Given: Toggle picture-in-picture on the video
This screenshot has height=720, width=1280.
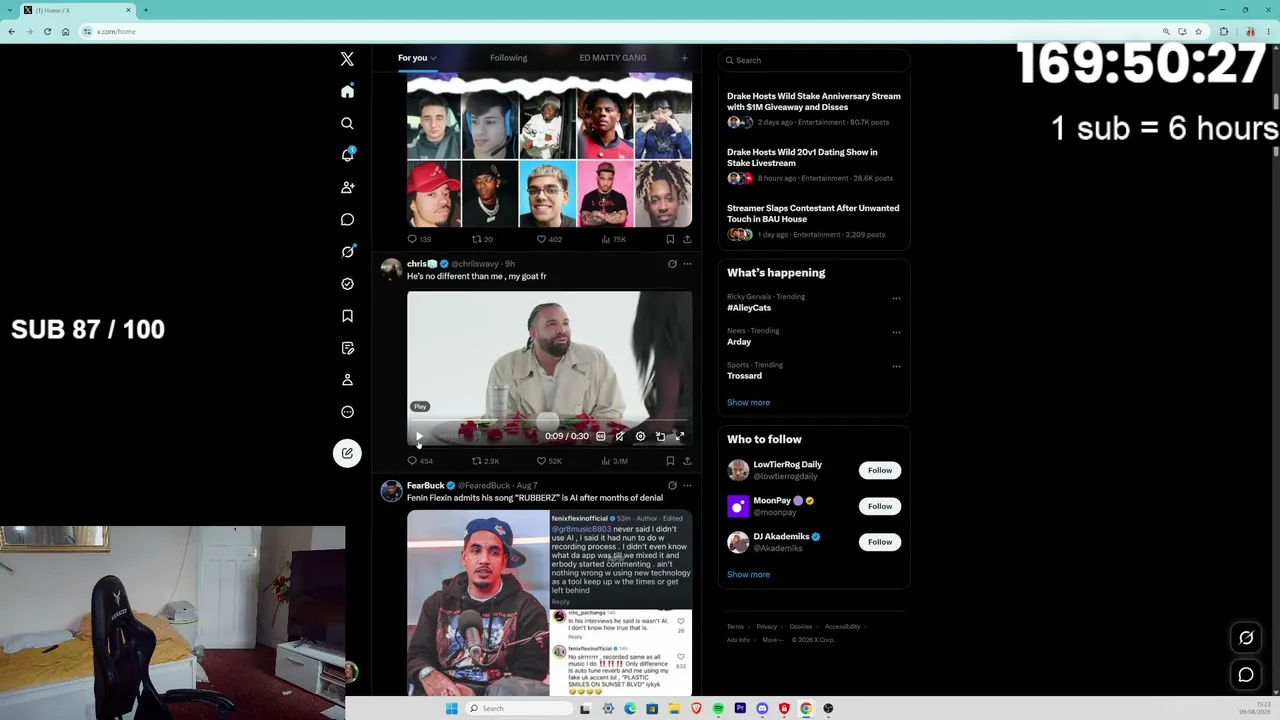Looking at the screenshot, I should coord(660,436).
